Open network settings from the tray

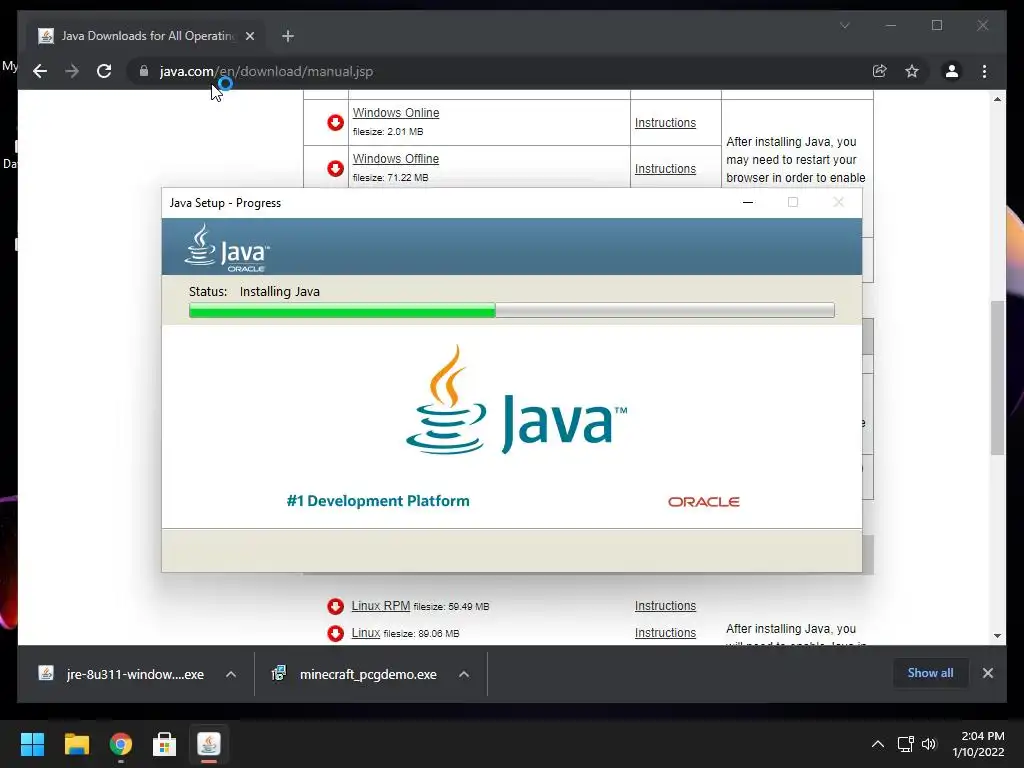click(x=905, y=744)
